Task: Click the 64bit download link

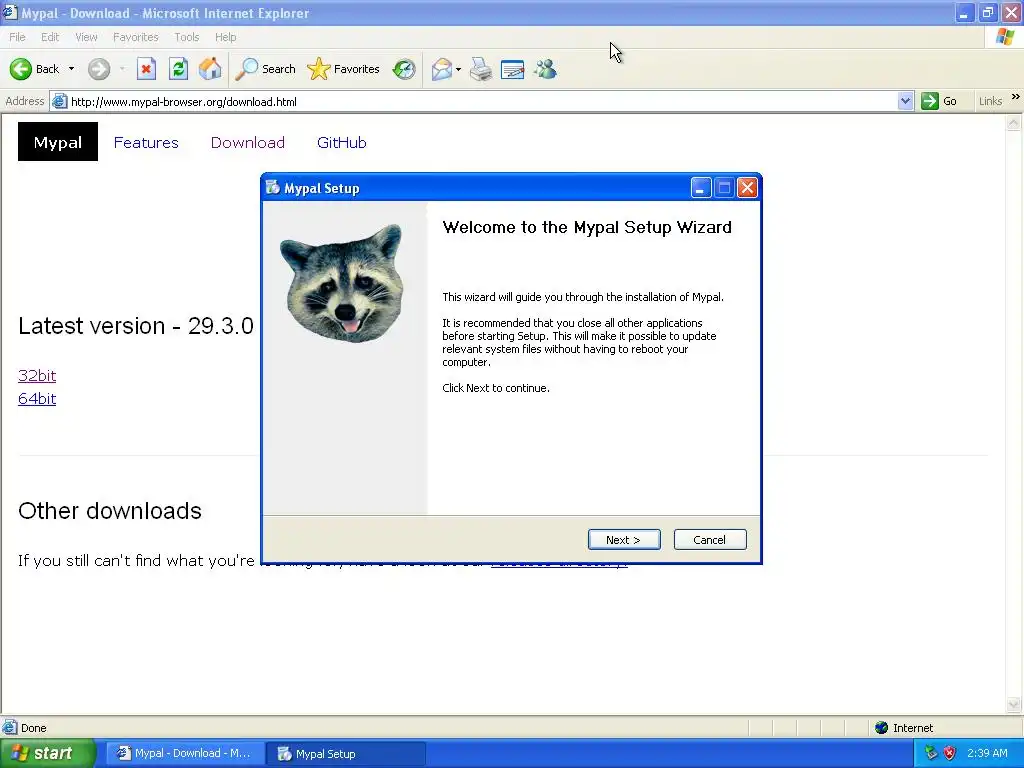Action: click(37, 398)
